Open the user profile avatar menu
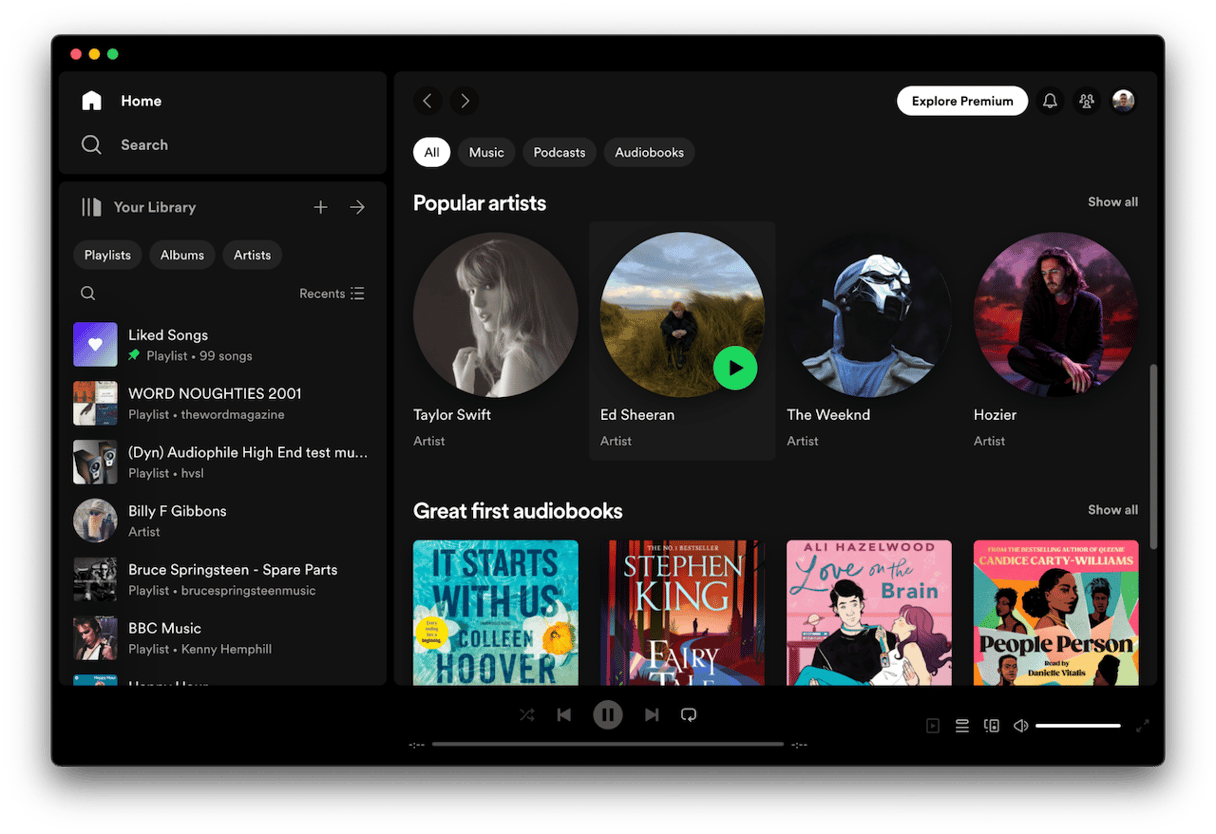Viewport: 1216px width, 834px height. pos(1123,101)
